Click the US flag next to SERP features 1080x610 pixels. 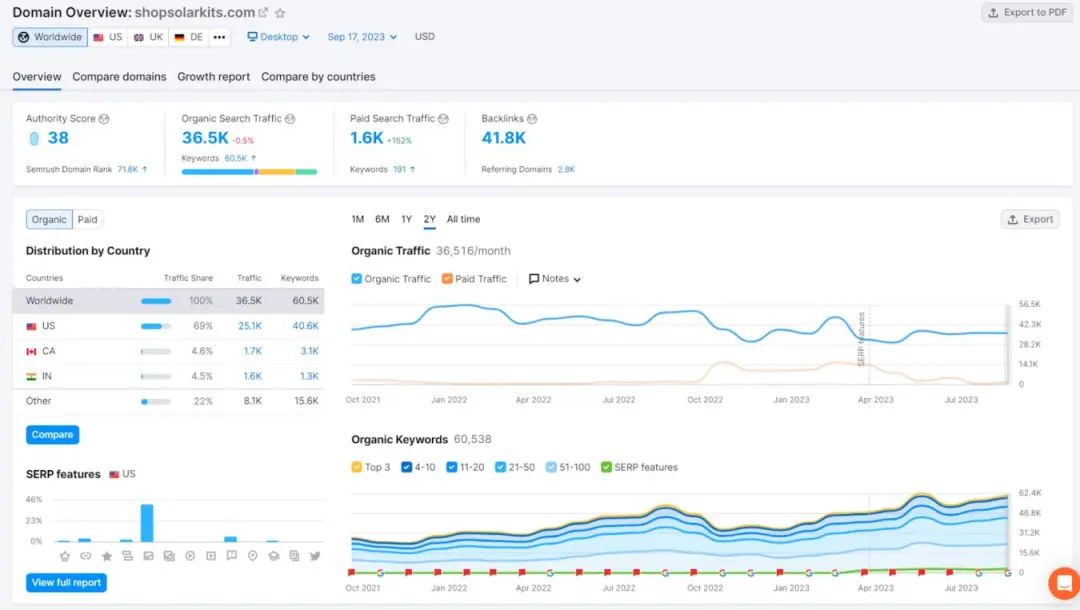pos(114,474)
